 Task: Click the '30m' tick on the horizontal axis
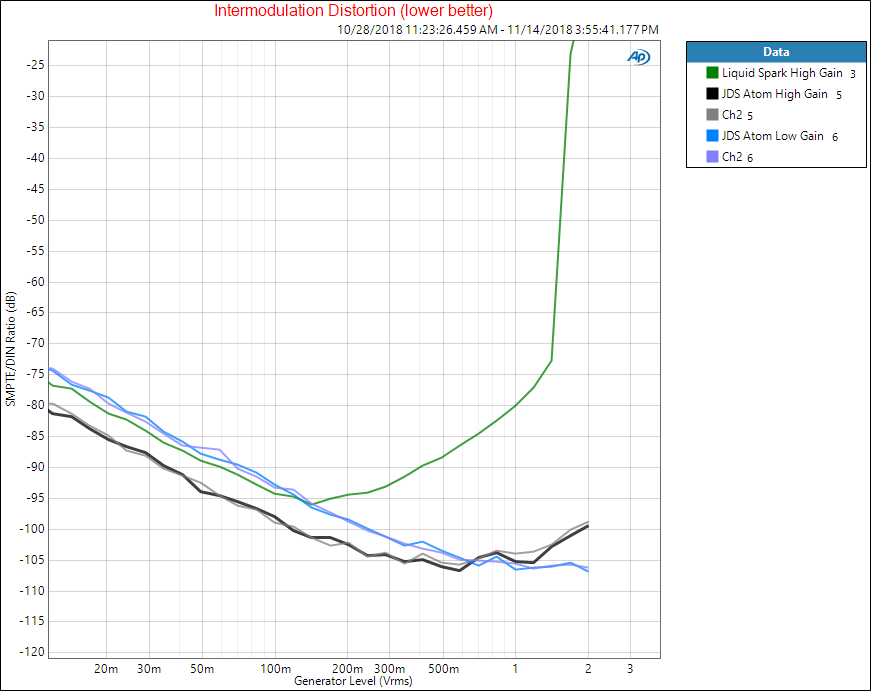tap(149, 669)
